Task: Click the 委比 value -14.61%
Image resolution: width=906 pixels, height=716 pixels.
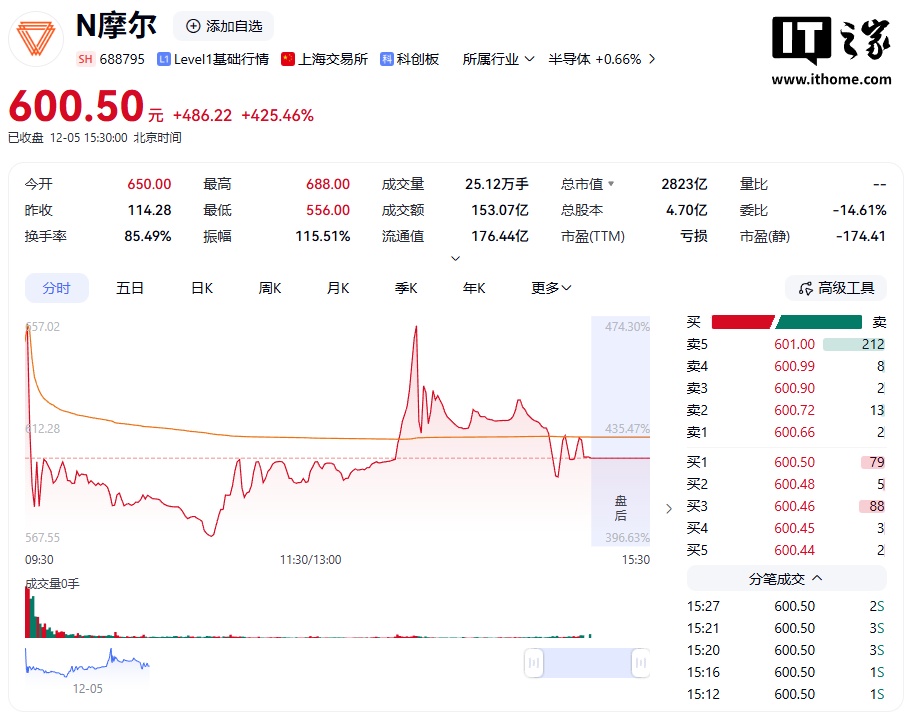Action: (859, 210)
